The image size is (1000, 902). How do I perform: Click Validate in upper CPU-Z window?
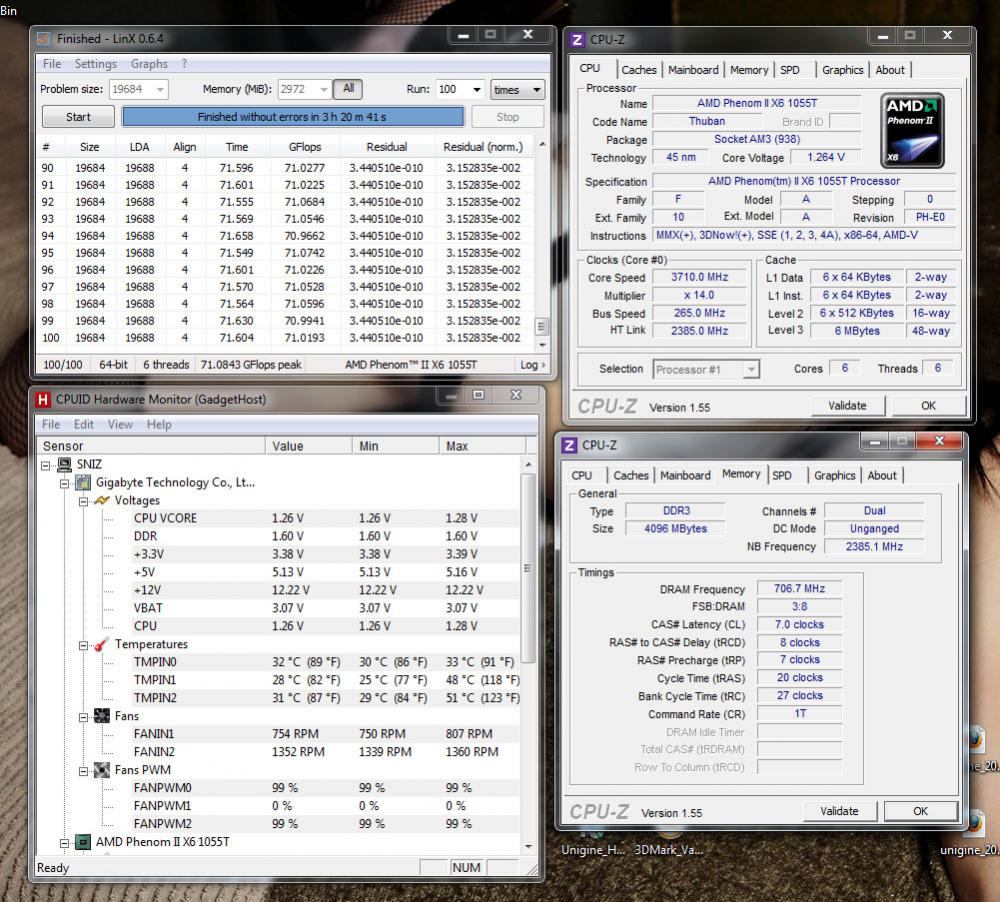coord(847,406)
